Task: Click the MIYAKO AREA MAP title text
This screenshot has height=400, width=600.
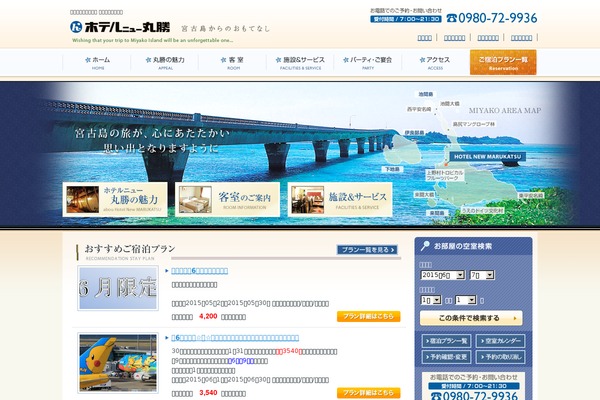Action: click(x=505, y=111)
